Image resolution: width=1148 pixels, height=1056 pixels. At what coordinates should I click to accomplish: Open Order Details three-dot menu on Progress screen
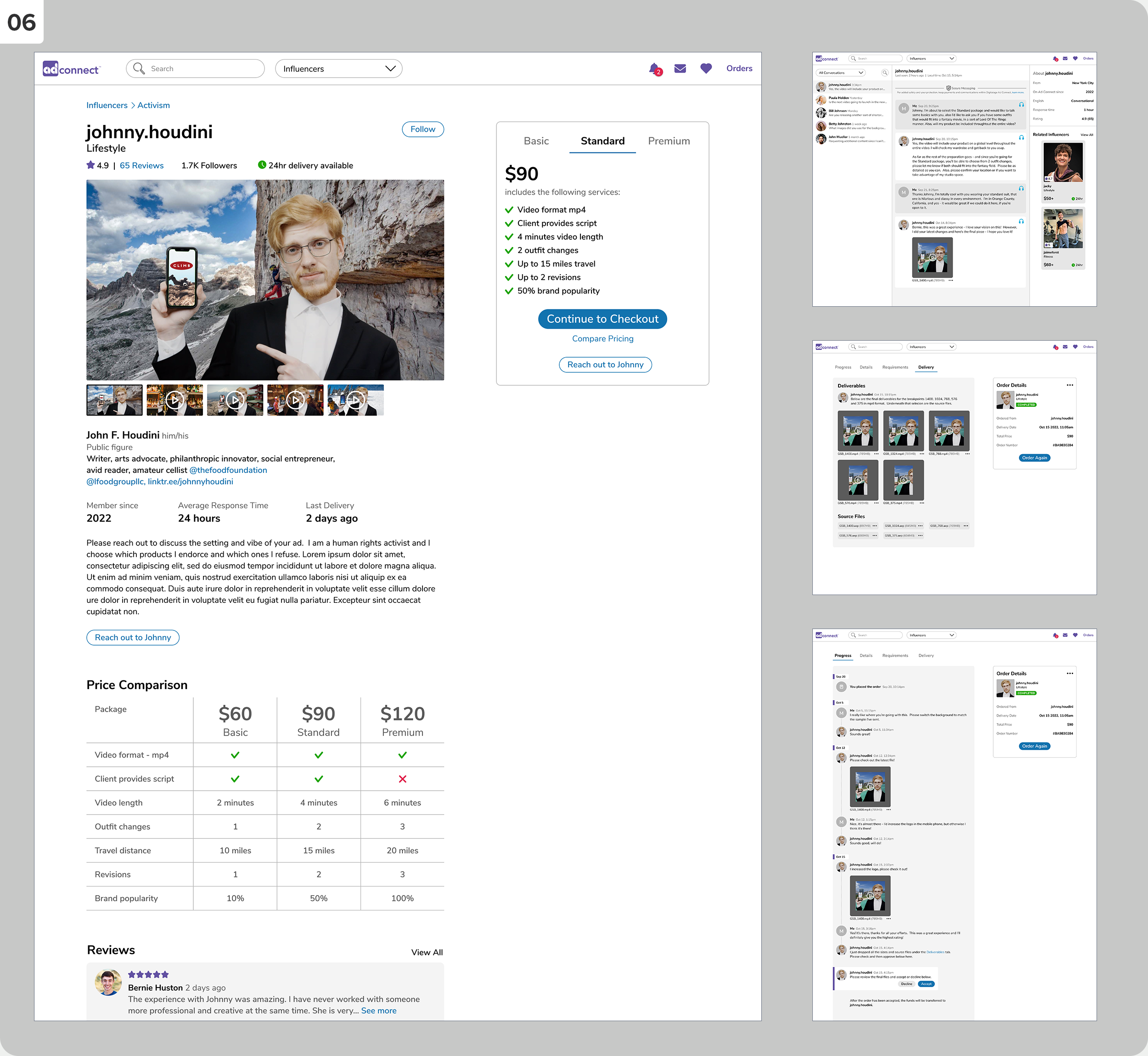[x=1070, y=673]
